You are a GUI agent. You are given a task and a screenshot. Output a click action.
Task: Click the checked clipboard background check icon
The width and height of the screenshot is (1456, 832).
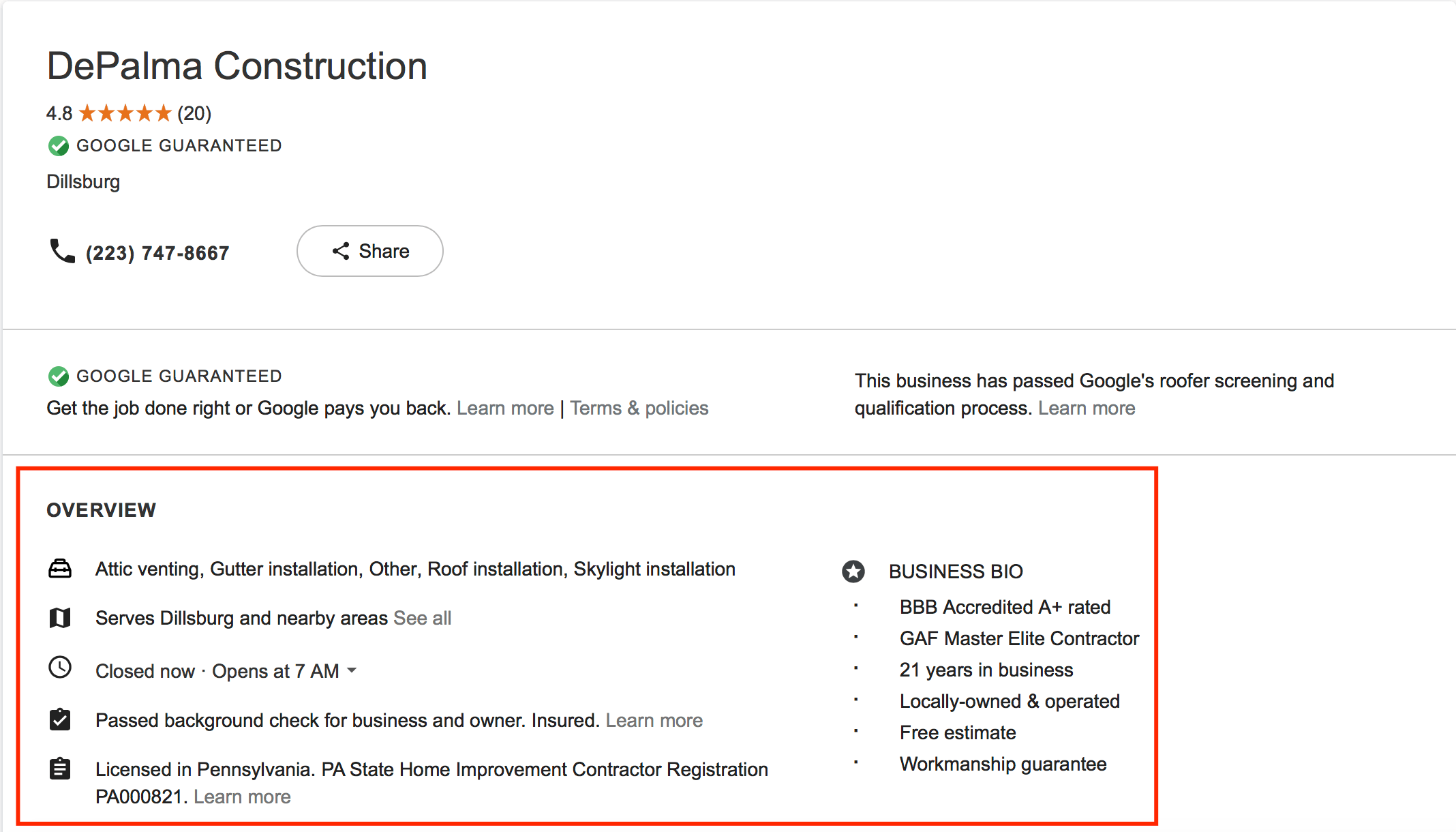coord(60,719)
